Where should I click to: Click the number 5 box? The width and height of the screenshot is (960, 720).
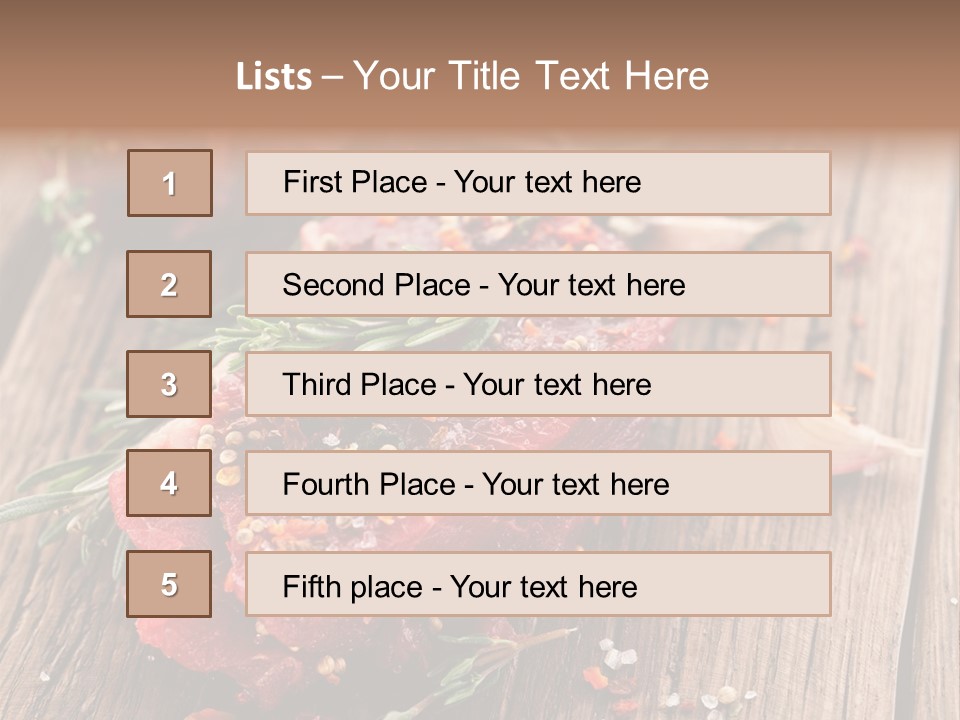[169, 584]
